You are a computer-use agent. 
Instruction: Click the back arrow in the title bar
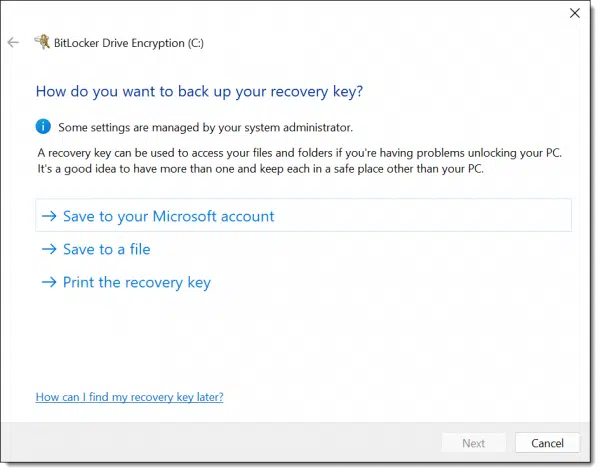coord(14,43)
